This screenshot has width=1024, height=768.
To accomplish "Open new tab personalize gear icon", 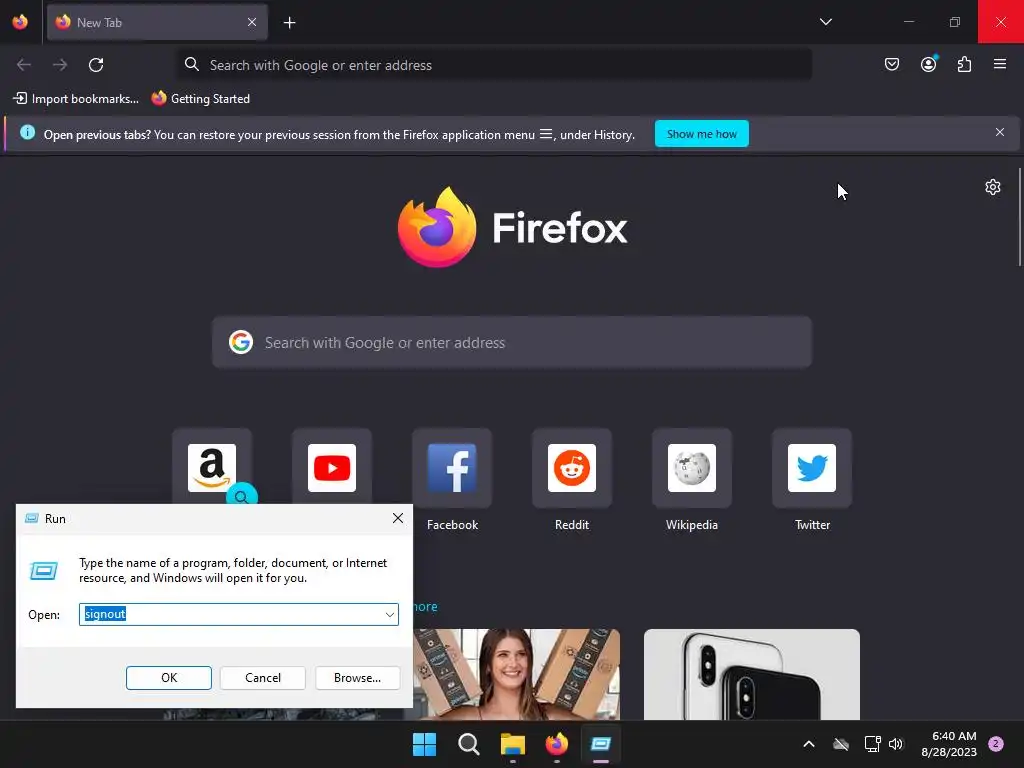I will [993, 187].
